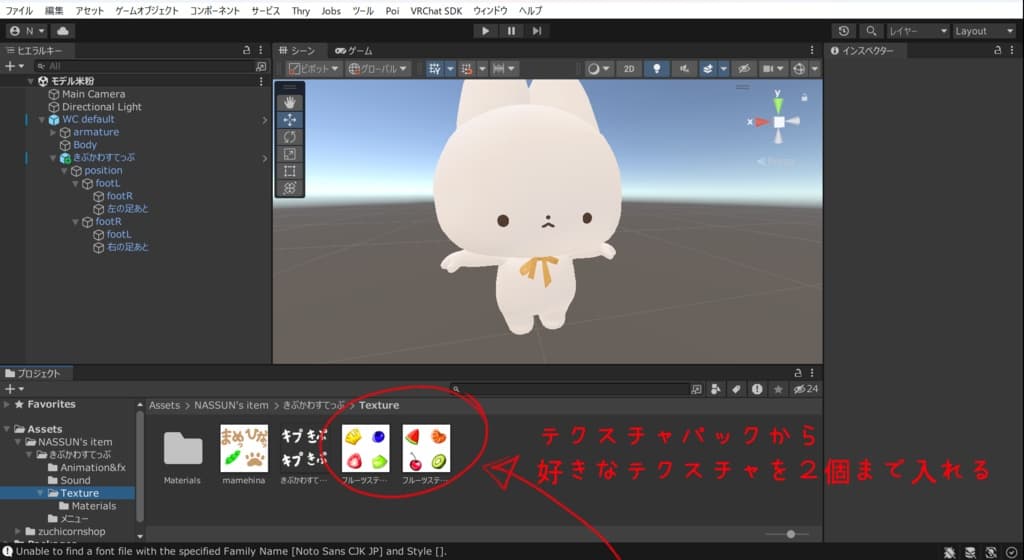The width and height of the screenshot is (1024, 560).
Task: Select the Hand tool in scene toolbar
Action: pos(290,102)
